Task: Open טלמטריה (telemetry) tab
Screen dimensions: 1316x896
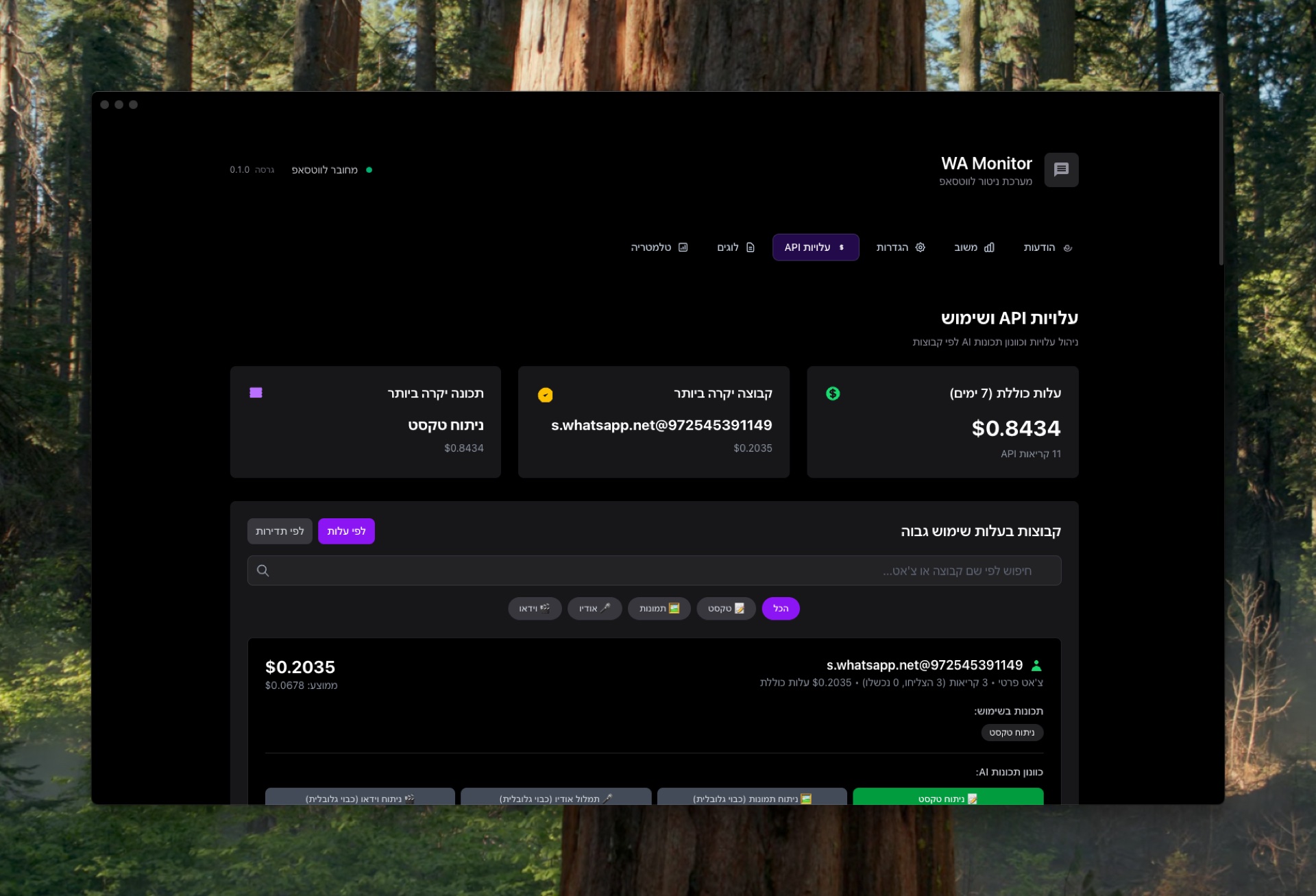Action: tap(659, 247)
